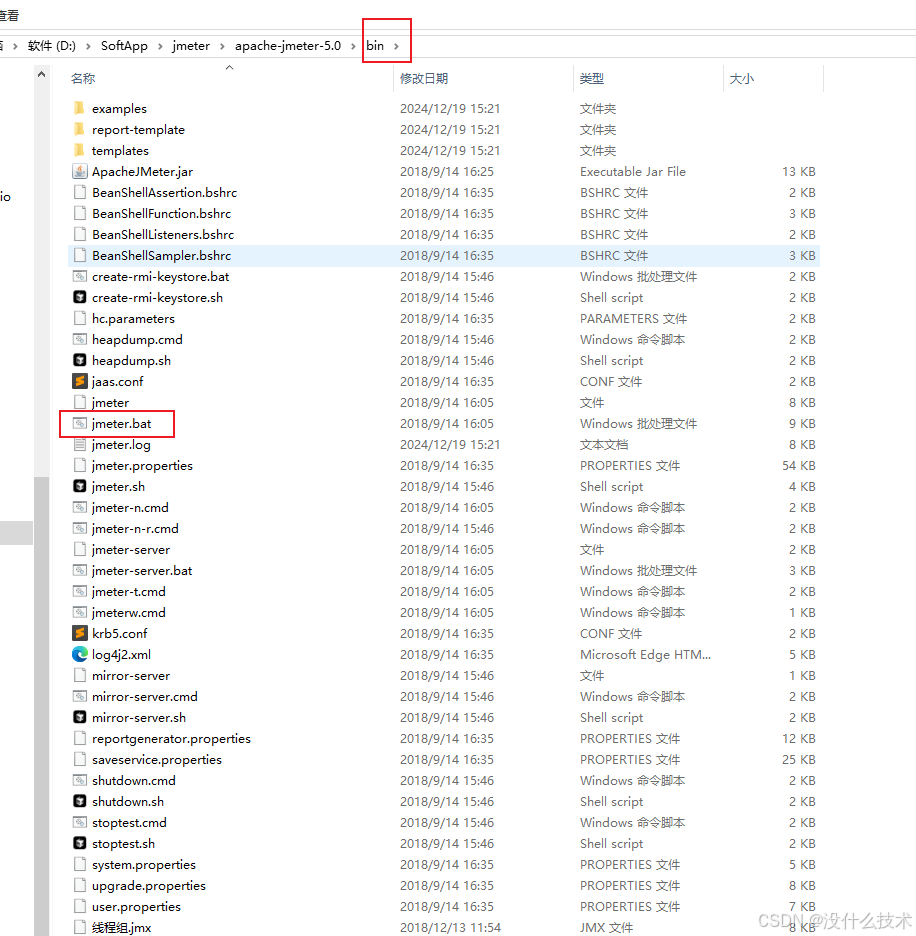Viewport: 916px width, 936px height.
Task: Sort files by 修改日期 column header
Action: [424, 78]
